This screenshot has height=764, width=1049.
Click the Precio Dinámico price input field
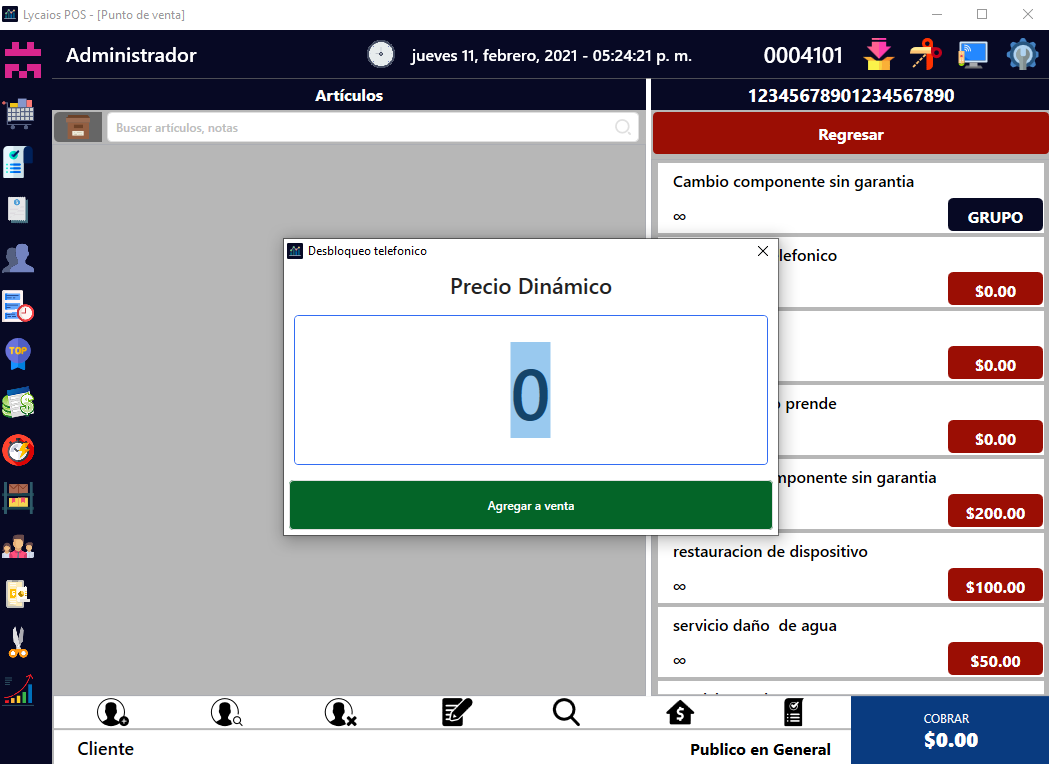[x=530, y=390]
